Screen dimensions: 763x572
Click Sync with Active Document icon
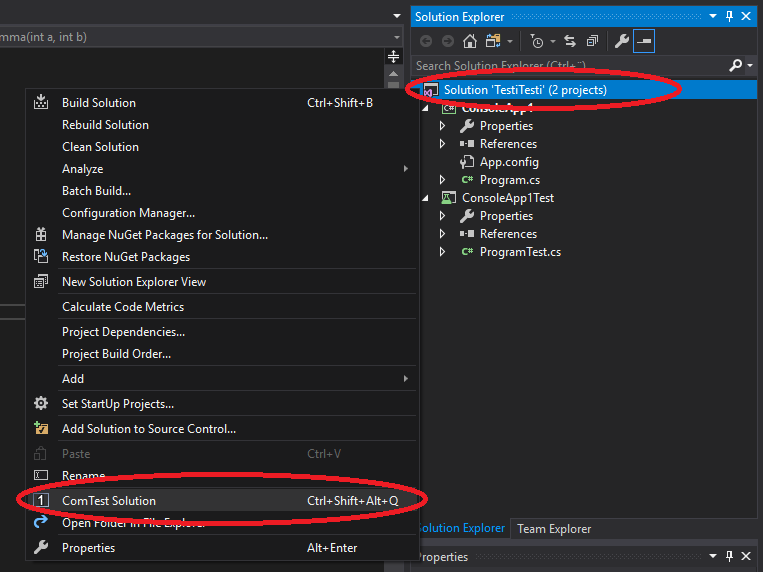[x=570, y=41]
